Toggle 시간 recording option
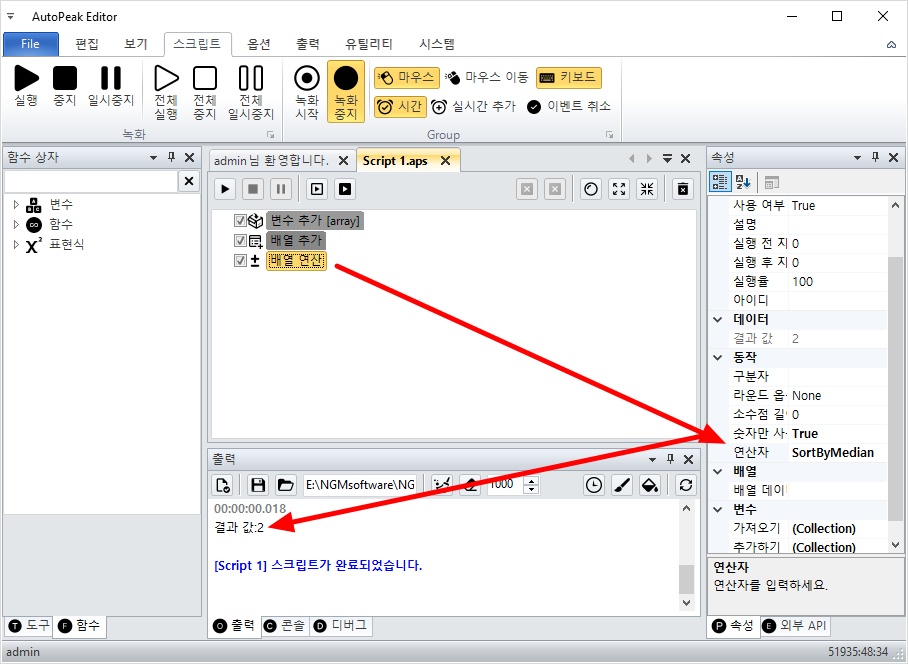Image resolution: width=908 pixels, height=664 pixels. [x=400, y=107]
